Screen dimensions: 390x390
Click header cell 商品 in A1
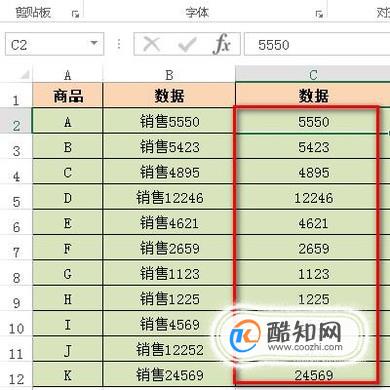tap(68, 95)
